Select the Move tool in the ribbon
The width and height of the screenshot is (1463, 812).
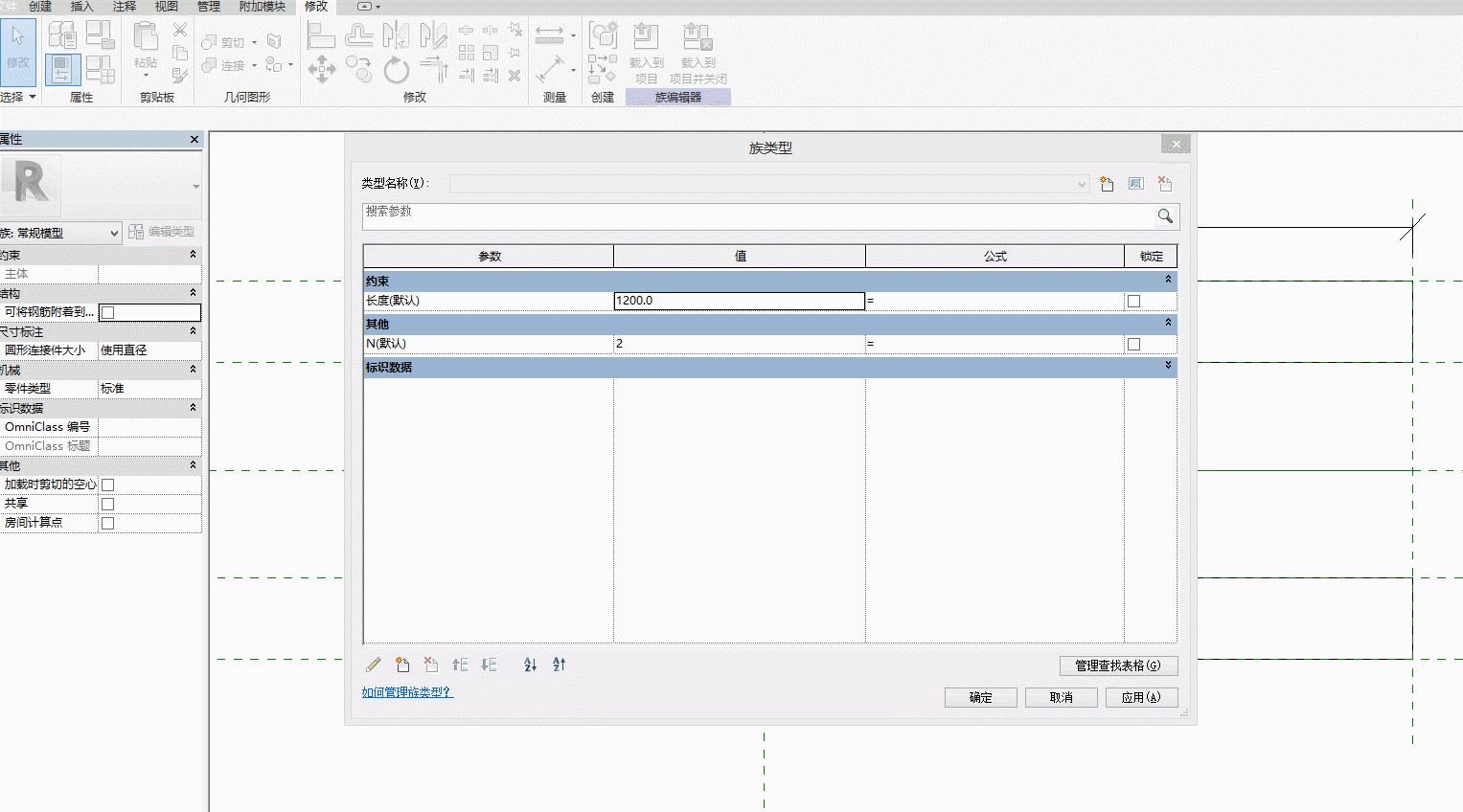click(321, 69)
